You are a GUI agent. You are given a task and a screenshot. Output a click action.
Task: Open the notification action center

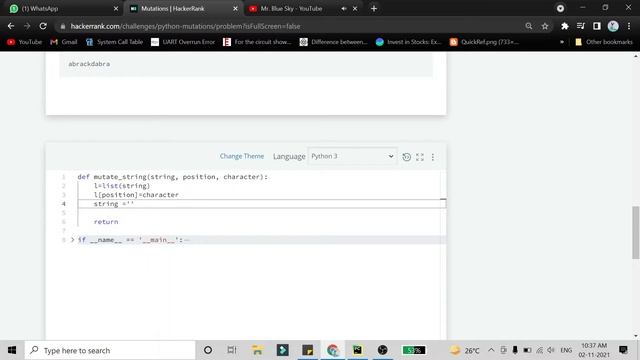click(623, 350)
